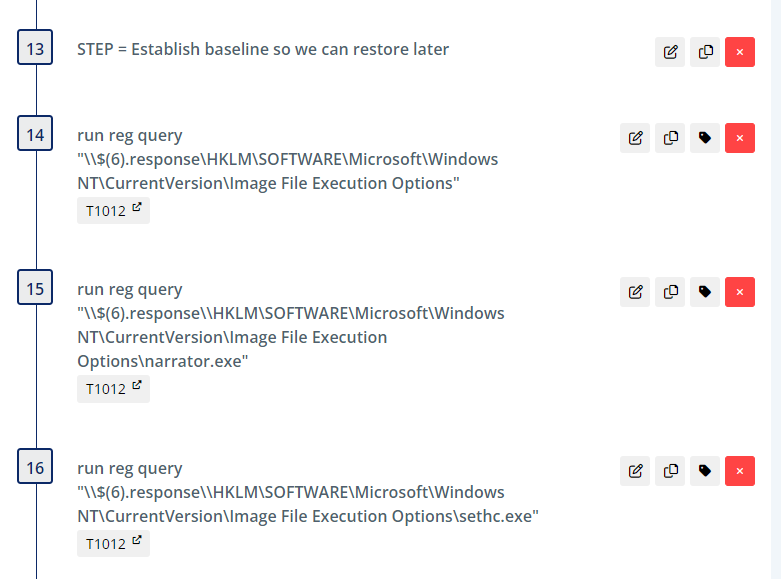The width and height of the screenshot is (781, 579).
Task: Select step number 16 marker
Action: [x=35, y=468]
